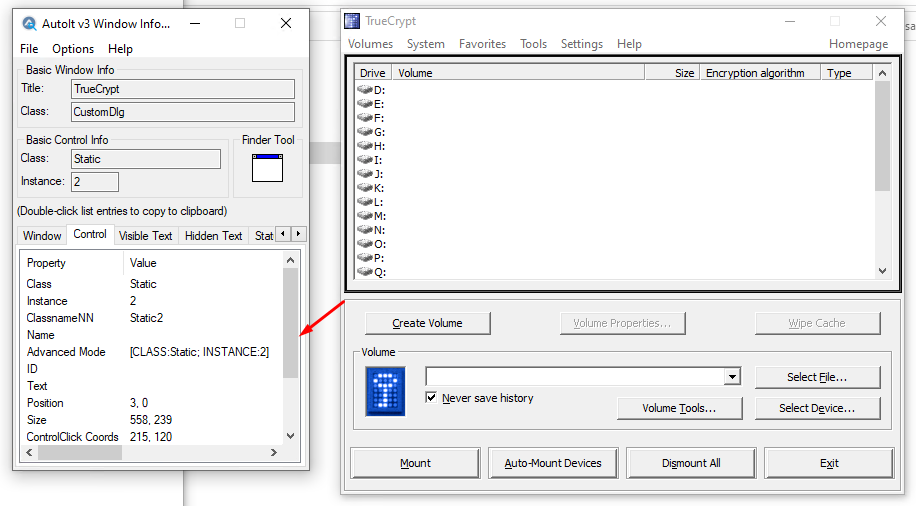
Task: Click the Volume Tools button
Action: pos(679,408)
